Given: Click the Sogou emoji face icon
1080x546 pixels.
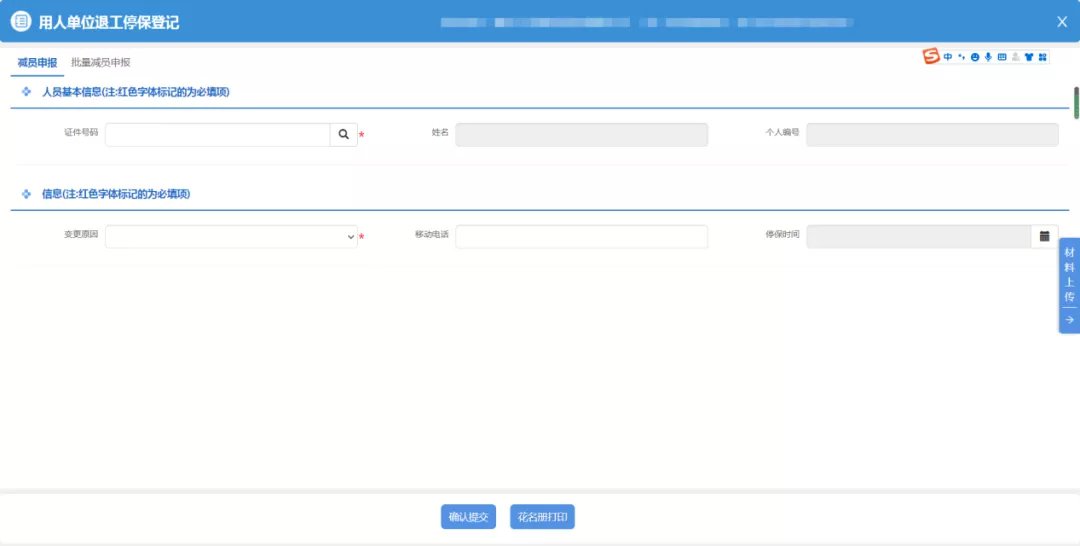Looking at the screenshot, I should click(x=974, y=57).
